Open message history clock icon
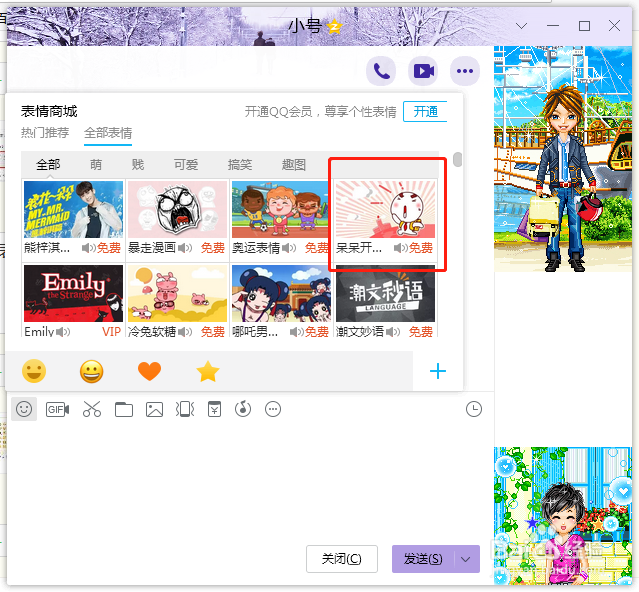Viewport: 639px width, 592px height. [474, 409]
